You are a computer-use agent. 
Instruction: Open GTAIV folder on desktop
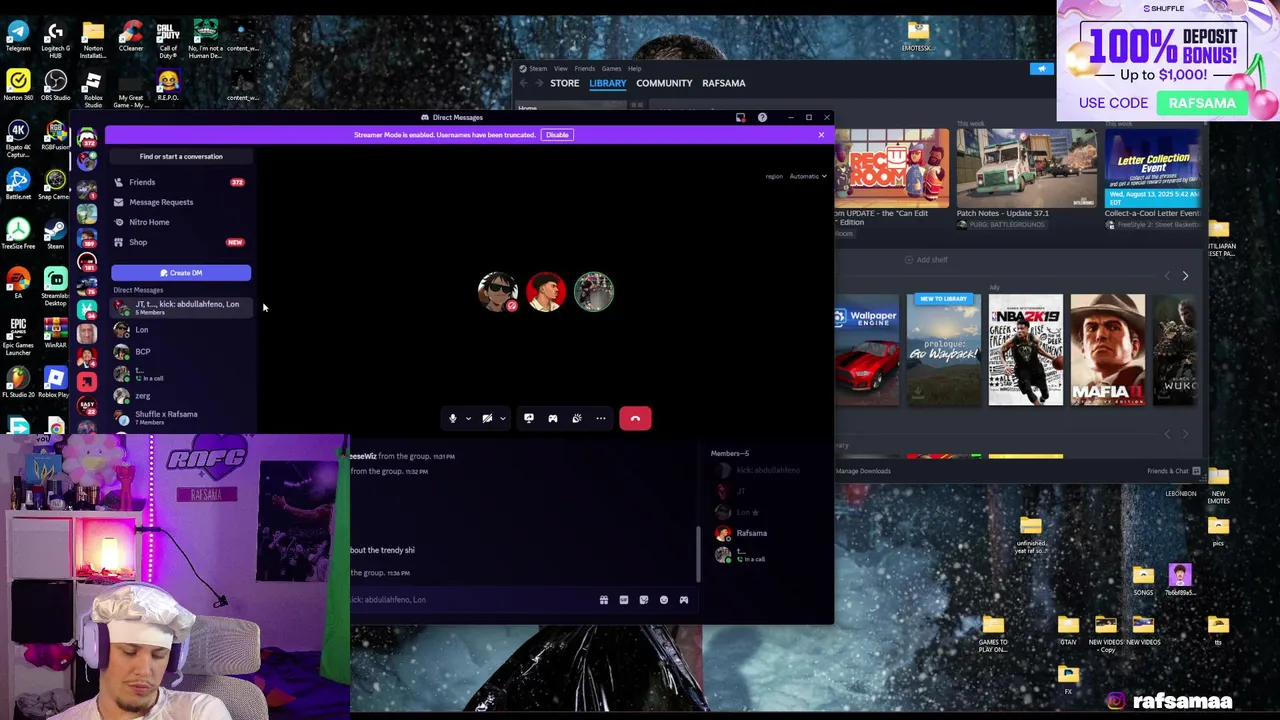pyautogui.click(x=1068, y=630)
